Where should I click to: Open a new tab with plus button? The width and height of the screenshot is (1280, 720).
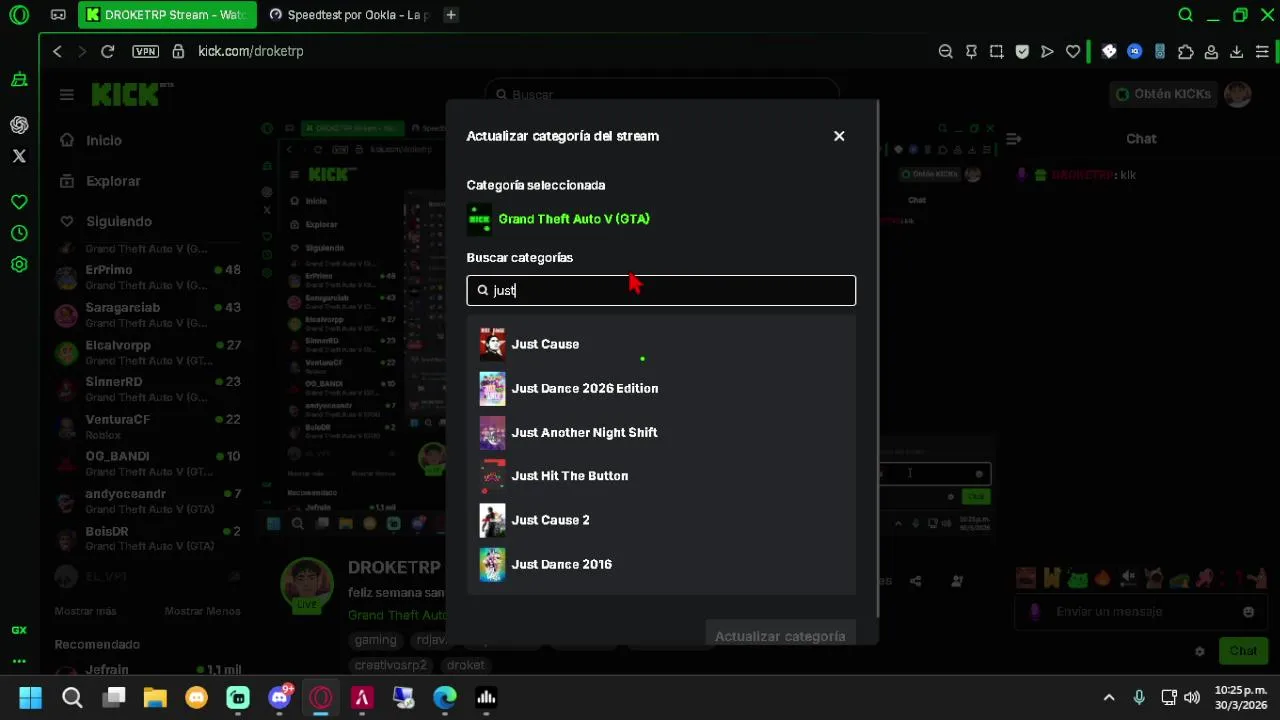pos(451,15)
